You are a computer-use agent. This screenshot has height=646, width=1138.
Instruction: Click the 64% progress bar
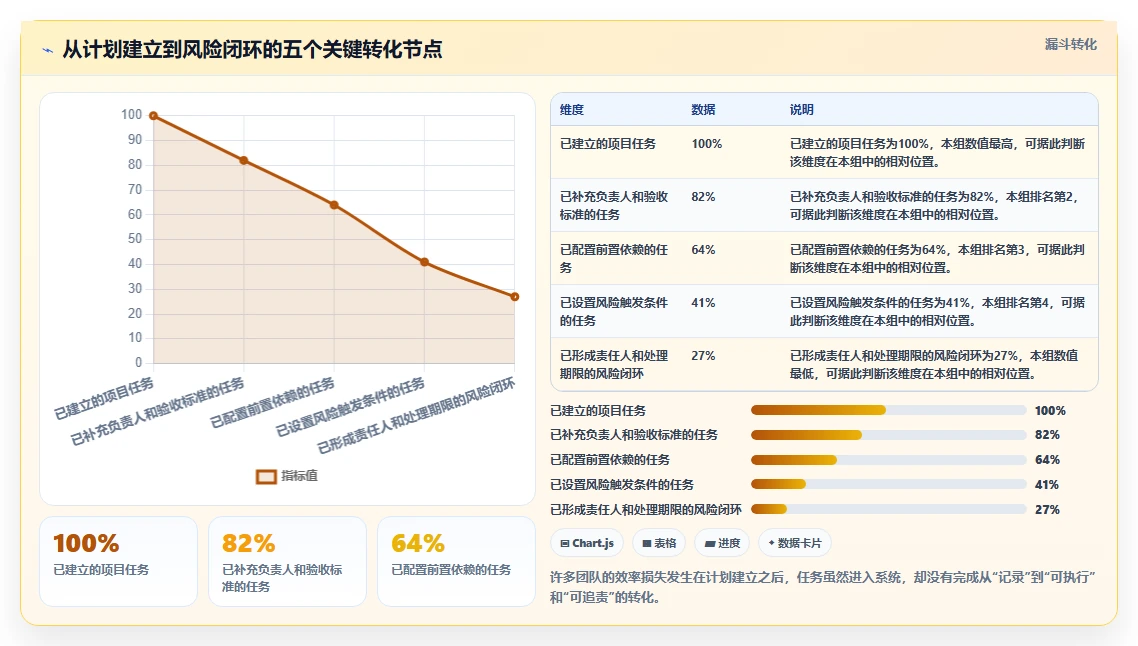pos(888,459)
